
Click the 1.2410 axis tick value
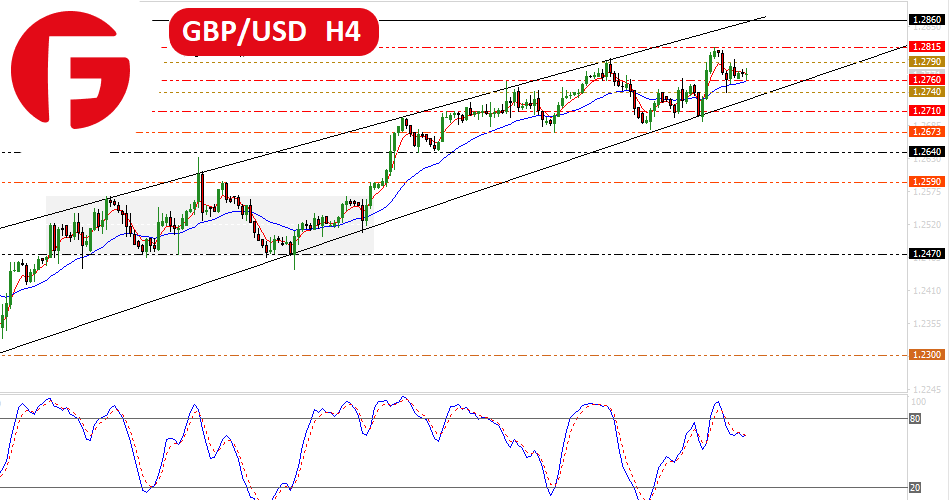click(x=925, y=291)
